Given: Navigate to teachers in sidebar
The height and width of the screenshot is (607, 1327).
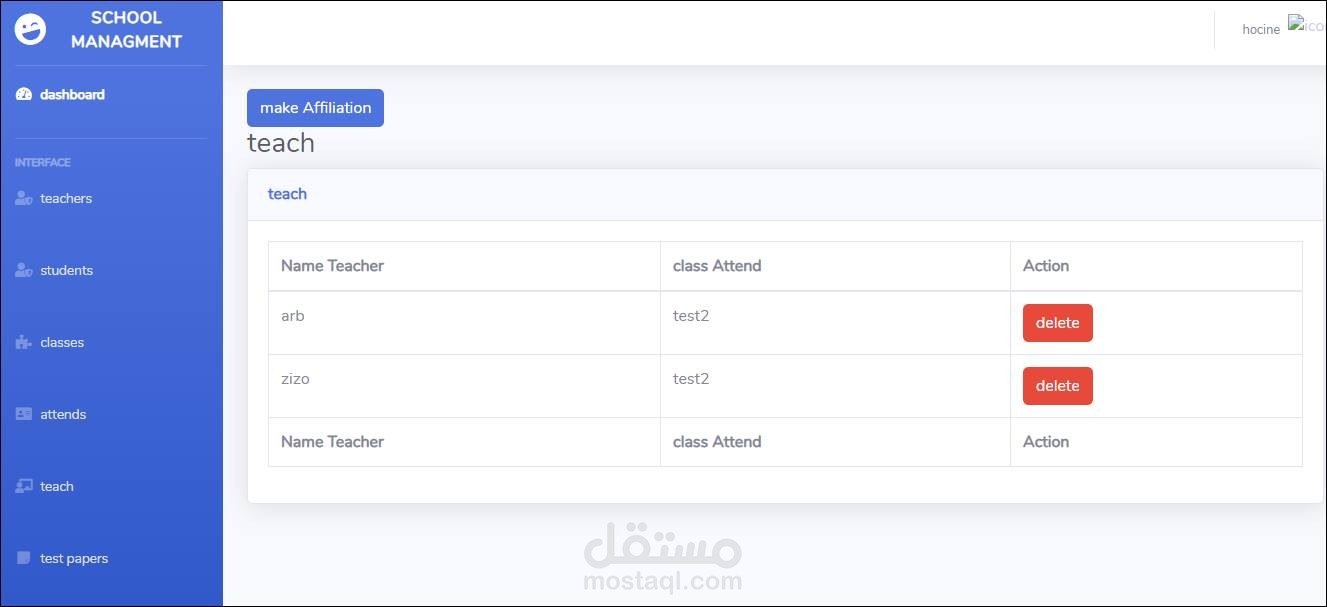Looking at the screenshot, I should (66, 199).
